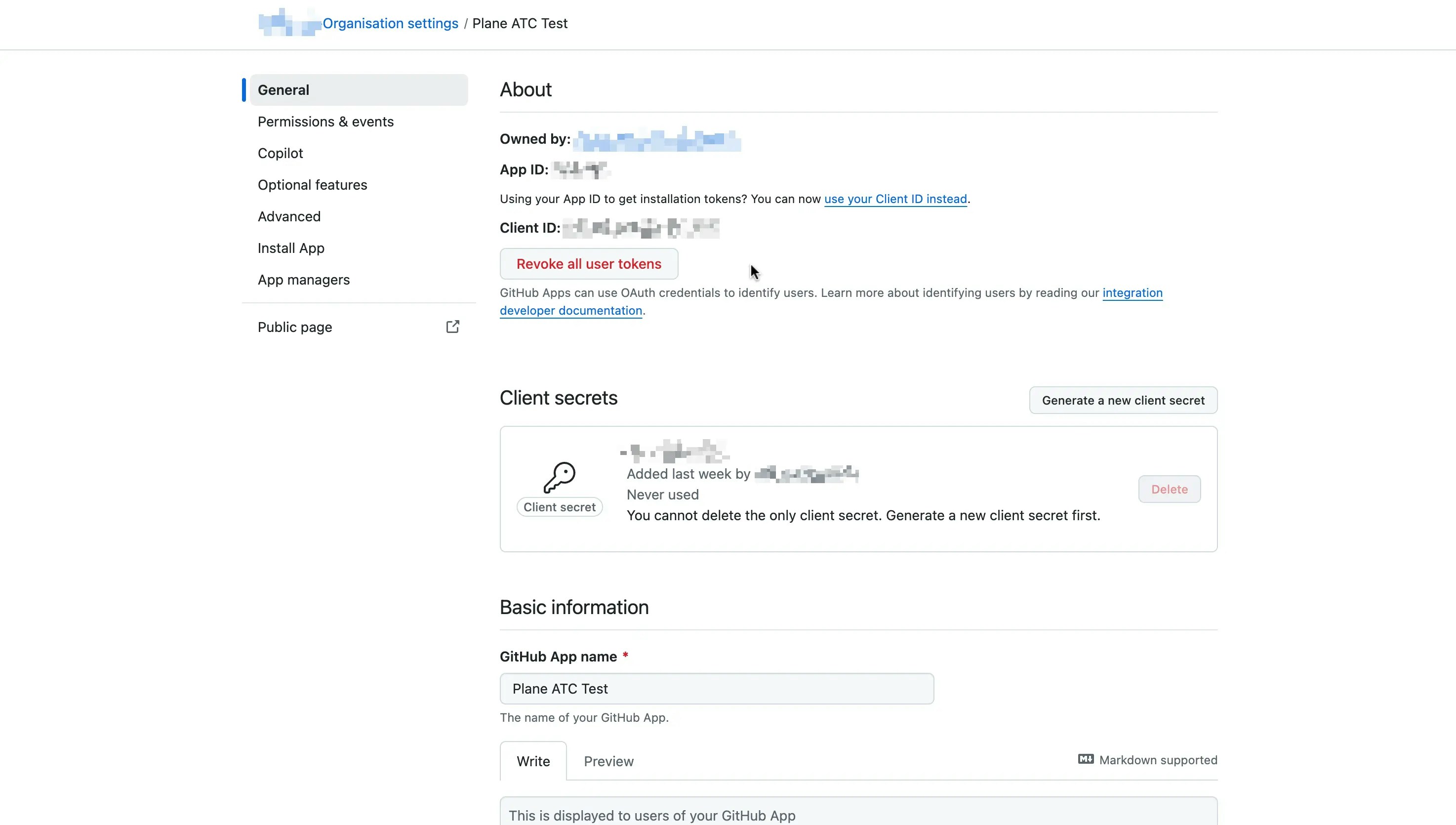1456x825 pixels.
Task: Click the Delete client secret button
Action: (x=1169, y=490)
